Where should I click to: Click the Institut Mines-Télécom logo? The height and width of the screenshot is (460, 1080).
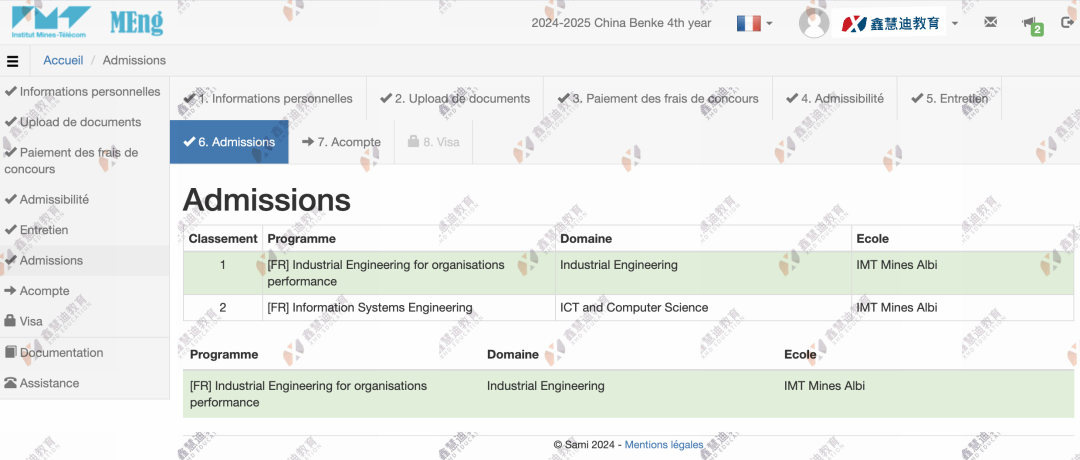click(51, 21)
